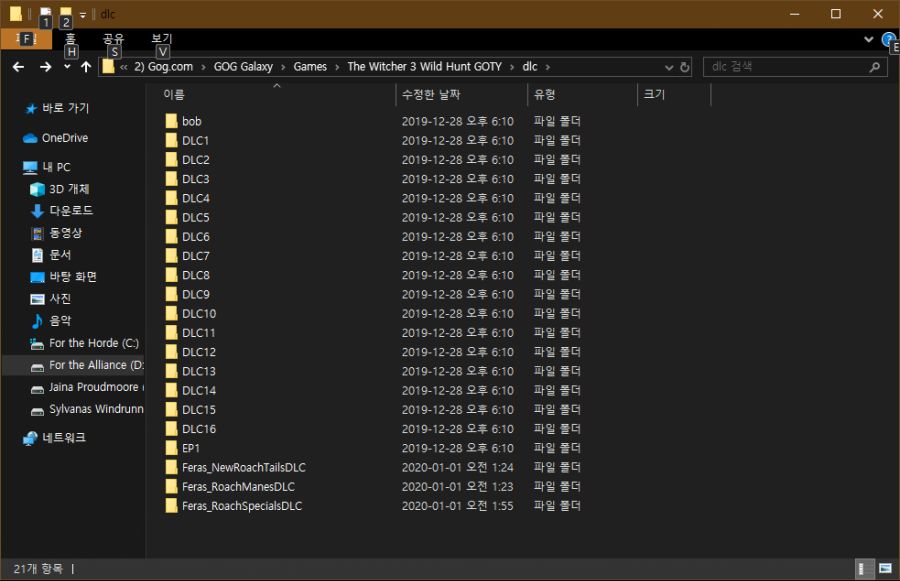
Task: Click the Back navigation arrow
Action: coord(18,67)
